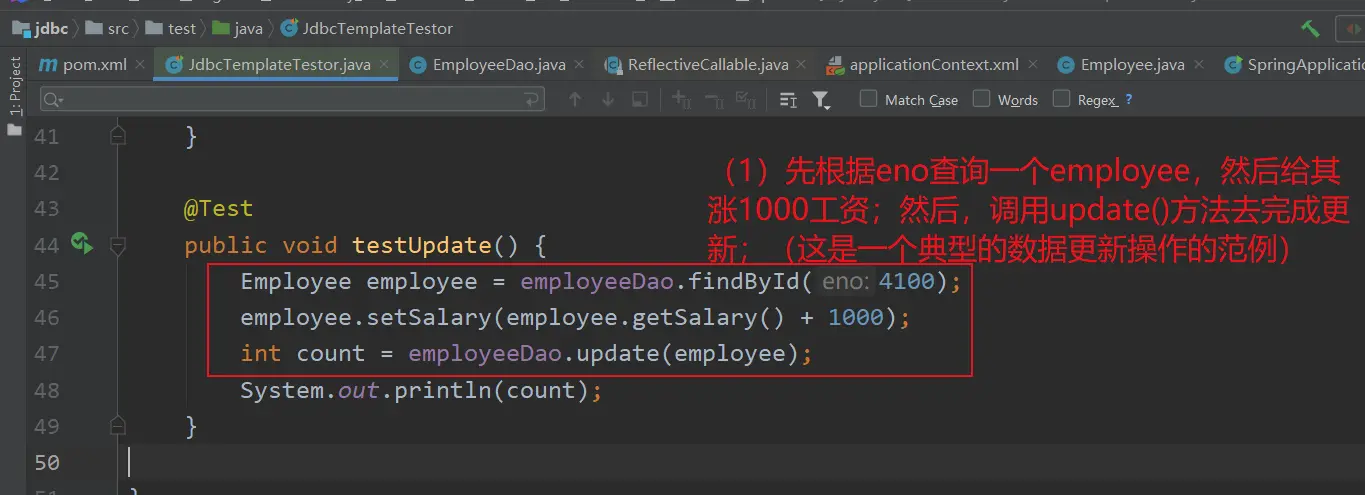Click the green build hammer icon

[1310, 28]
